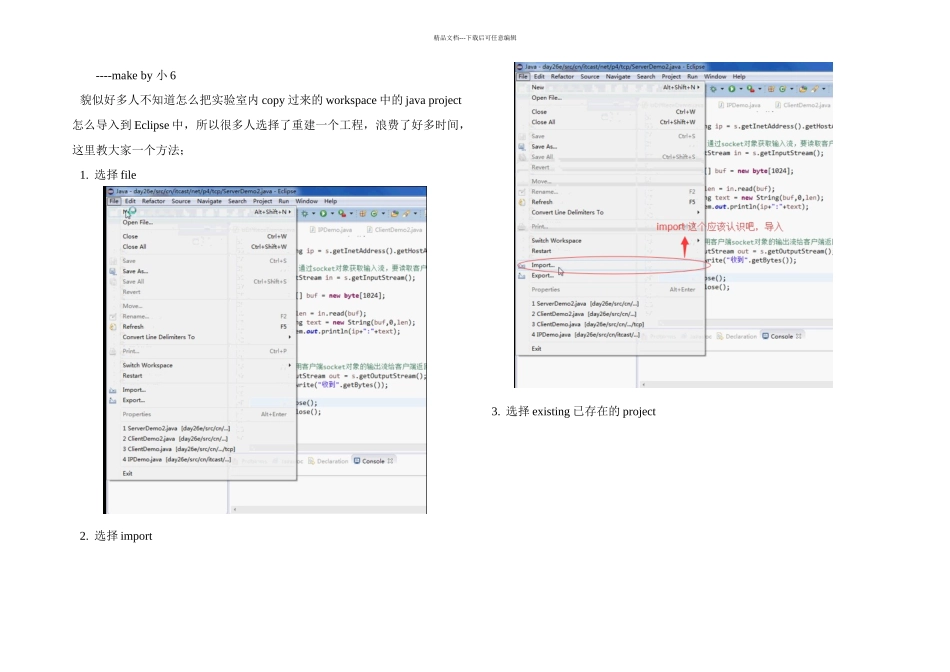Image resolution: width=950 pixels, height=672 pixels.
Task: Click green Run icon in the red-annotated screenshot
Action: tap(732, 89)
